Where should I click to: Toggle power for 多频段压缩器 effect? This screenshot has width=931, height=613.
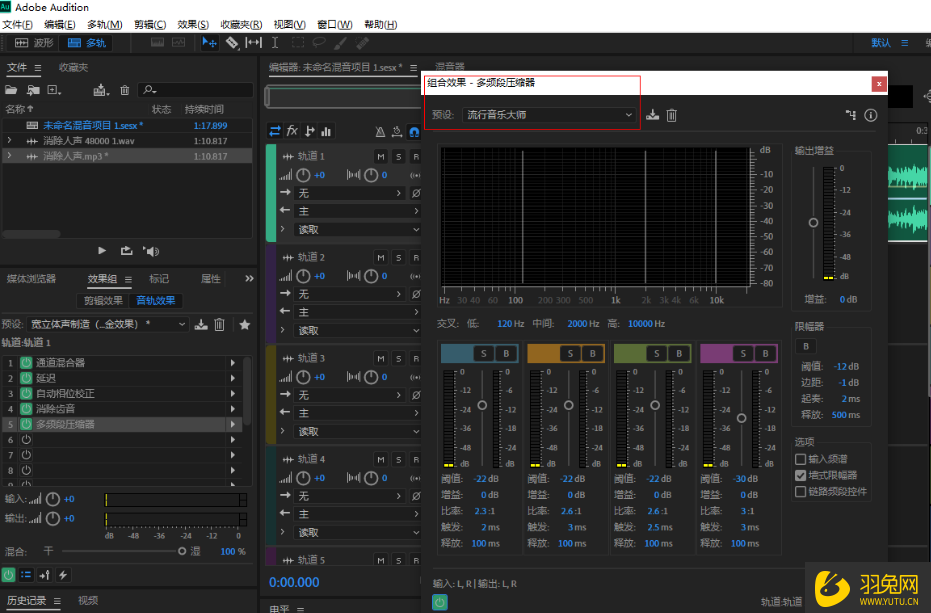[26, 424]
